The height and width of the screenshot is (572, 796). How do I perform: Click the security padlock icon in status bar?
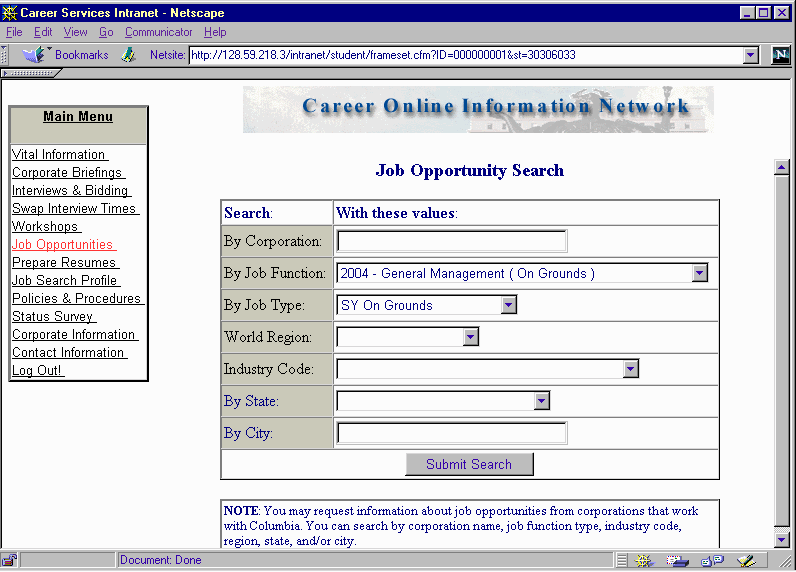(x=9, y=560)
